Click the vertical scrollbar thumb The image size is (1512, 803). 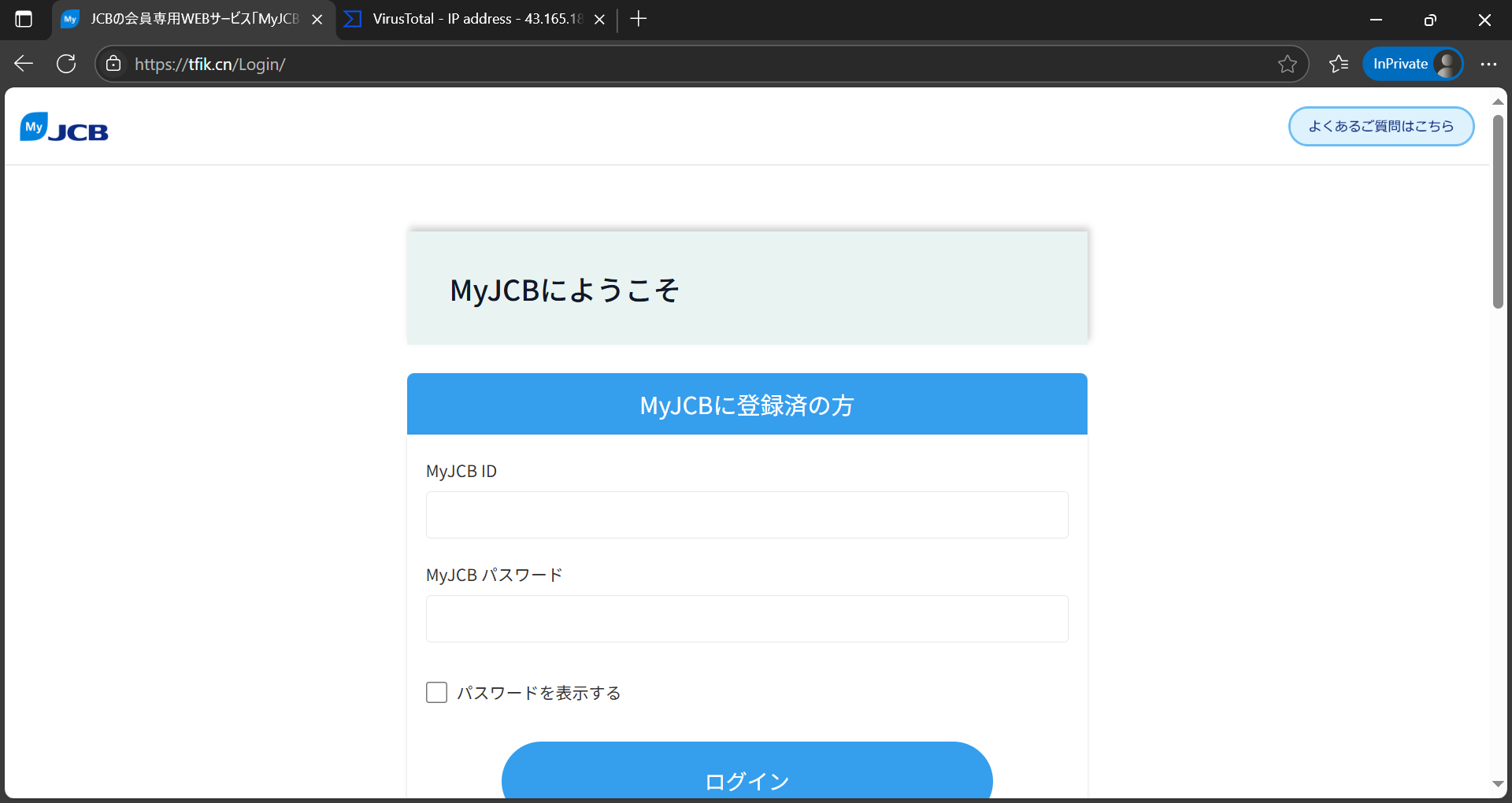pyautogui.click(x=1498, y=211)
